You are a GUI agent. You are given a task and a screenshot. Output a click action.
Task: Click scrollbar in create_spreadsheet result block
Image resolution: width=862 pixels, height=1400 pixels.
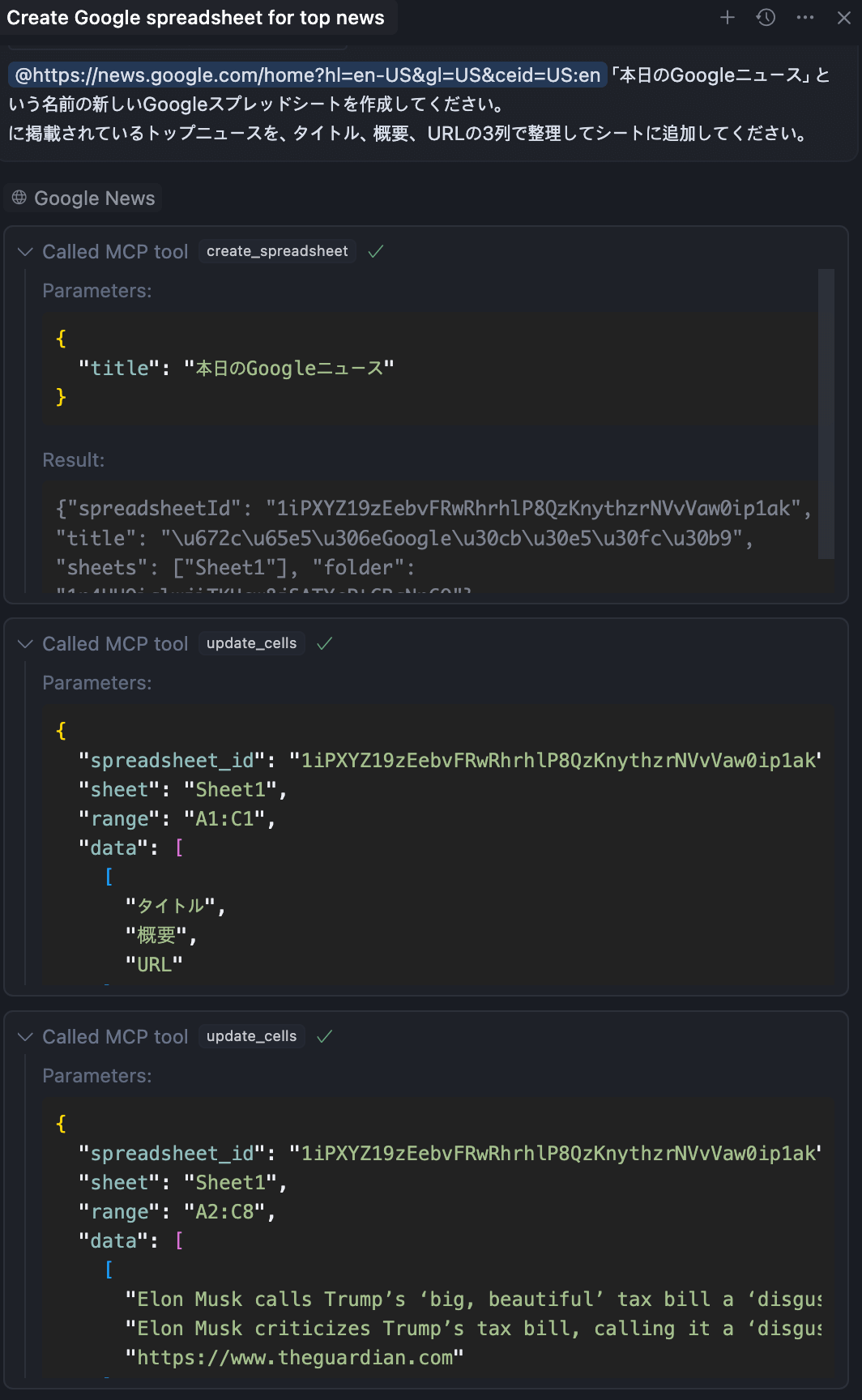coord(826,413)
